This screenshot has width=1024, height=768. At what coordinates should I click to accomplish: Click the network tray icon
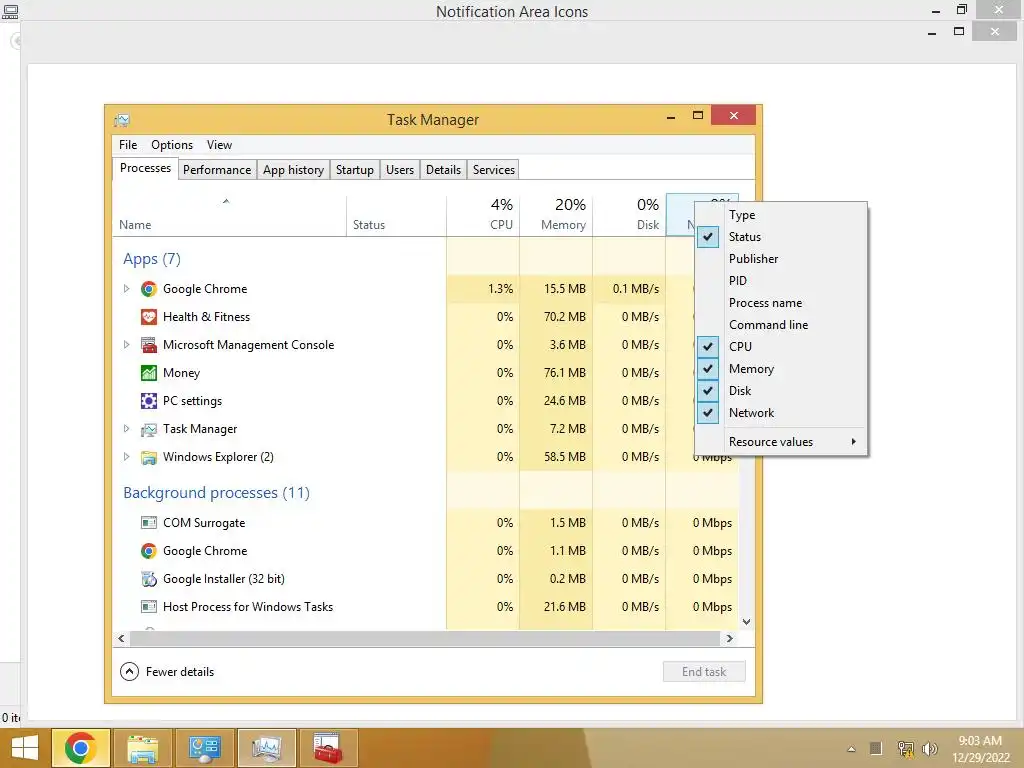905,748
